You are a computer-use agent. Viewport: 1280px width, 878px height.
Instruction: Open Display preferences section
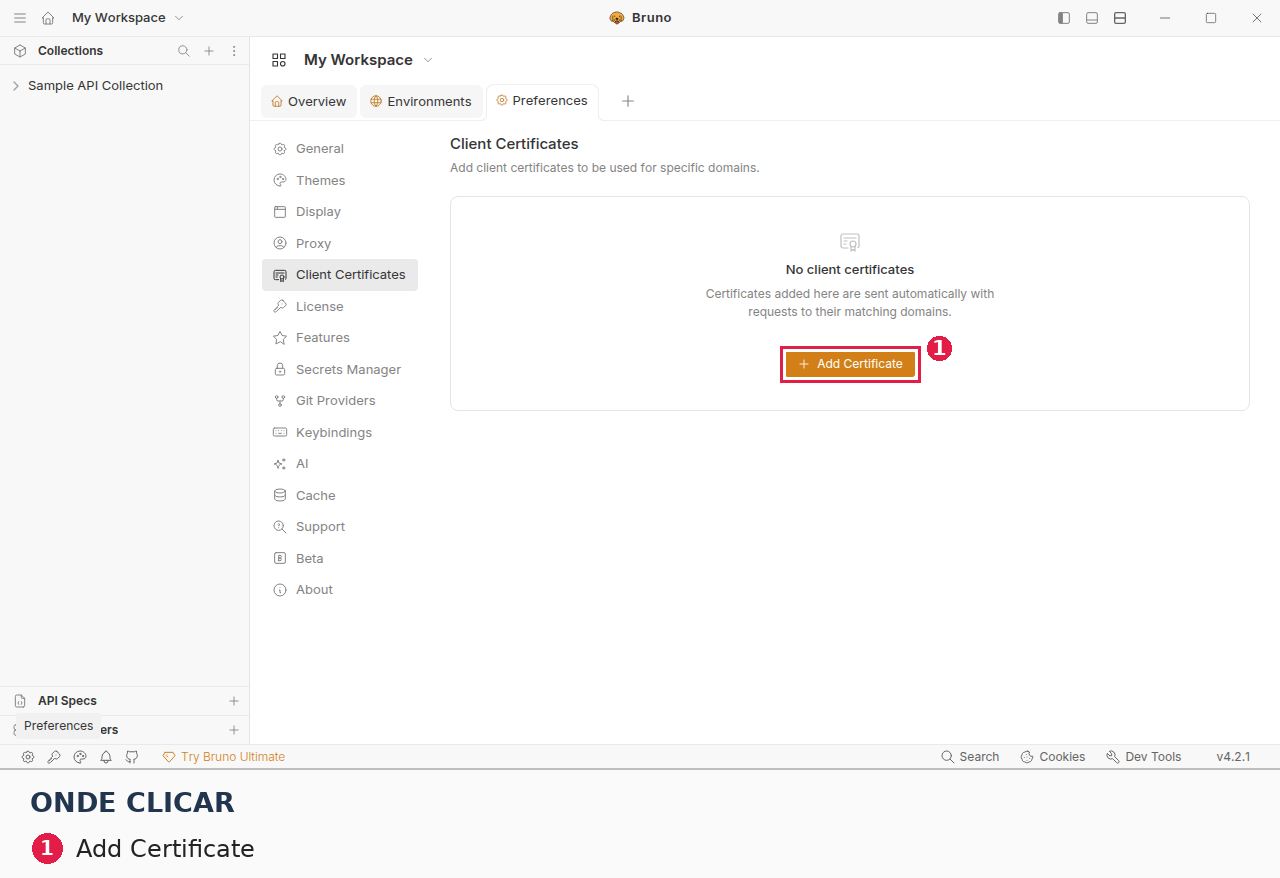340,212
